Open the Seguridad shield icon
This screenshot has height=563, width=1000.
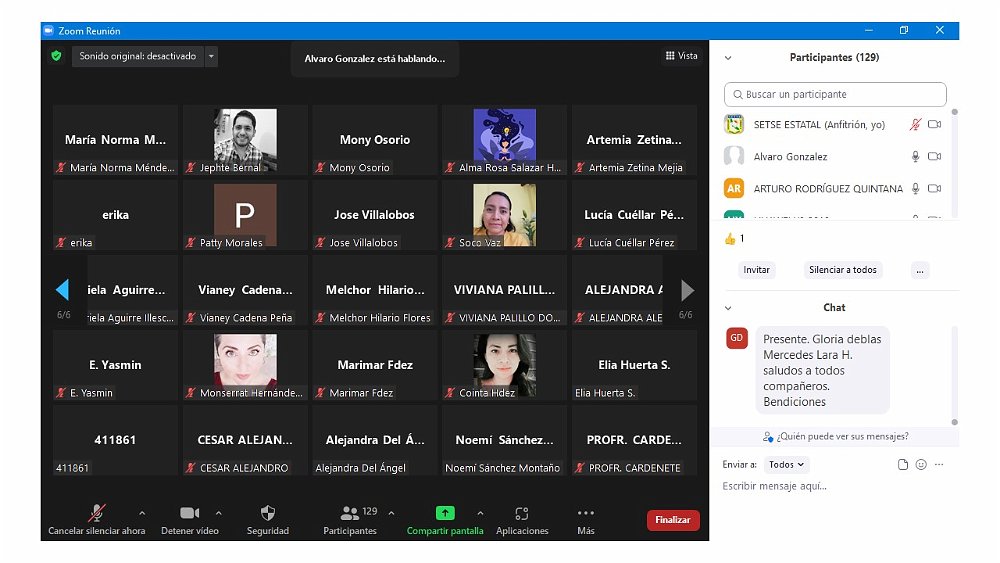[267, 513]
